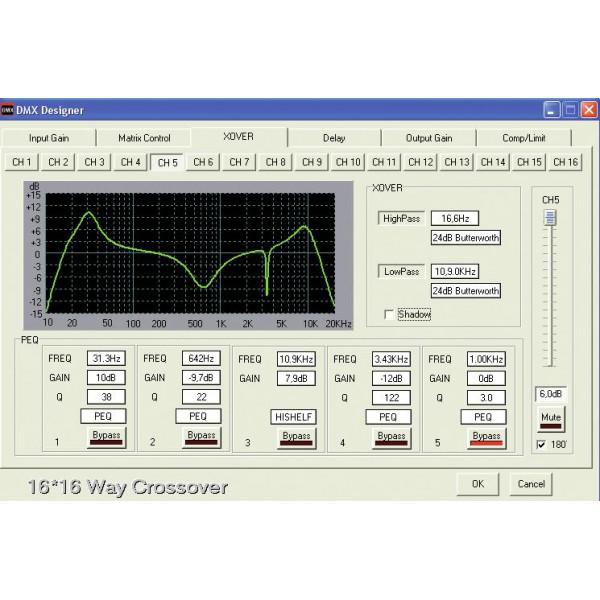
Task: Change band 2 PEQ filter type
Action: (x=198, y=415)
